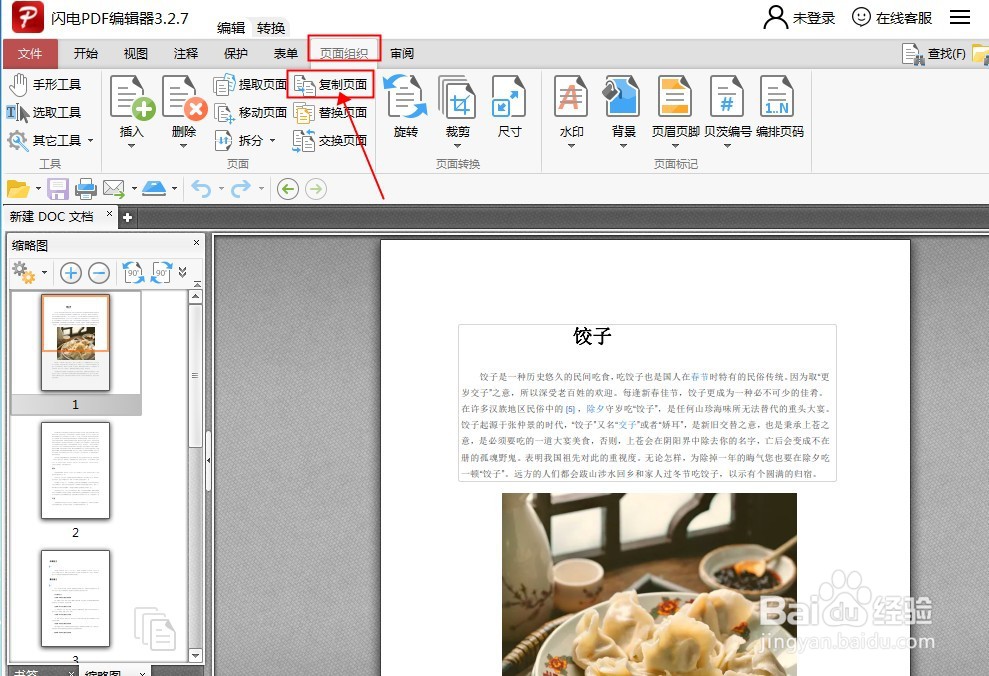Open the File (文件) menu
Image resolution: width=989 pixels, height=676 pixels.
click(x=30, y=54)
